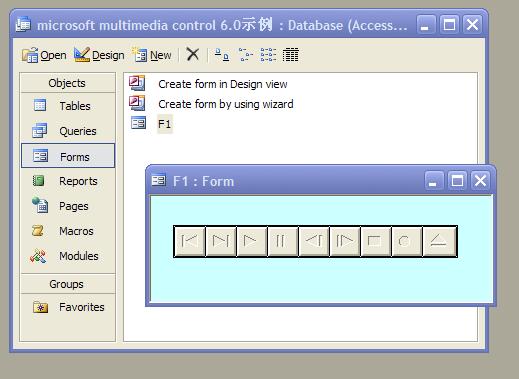Switch to Large Icons view
The image size is (519, 379).
coord(222,55)
